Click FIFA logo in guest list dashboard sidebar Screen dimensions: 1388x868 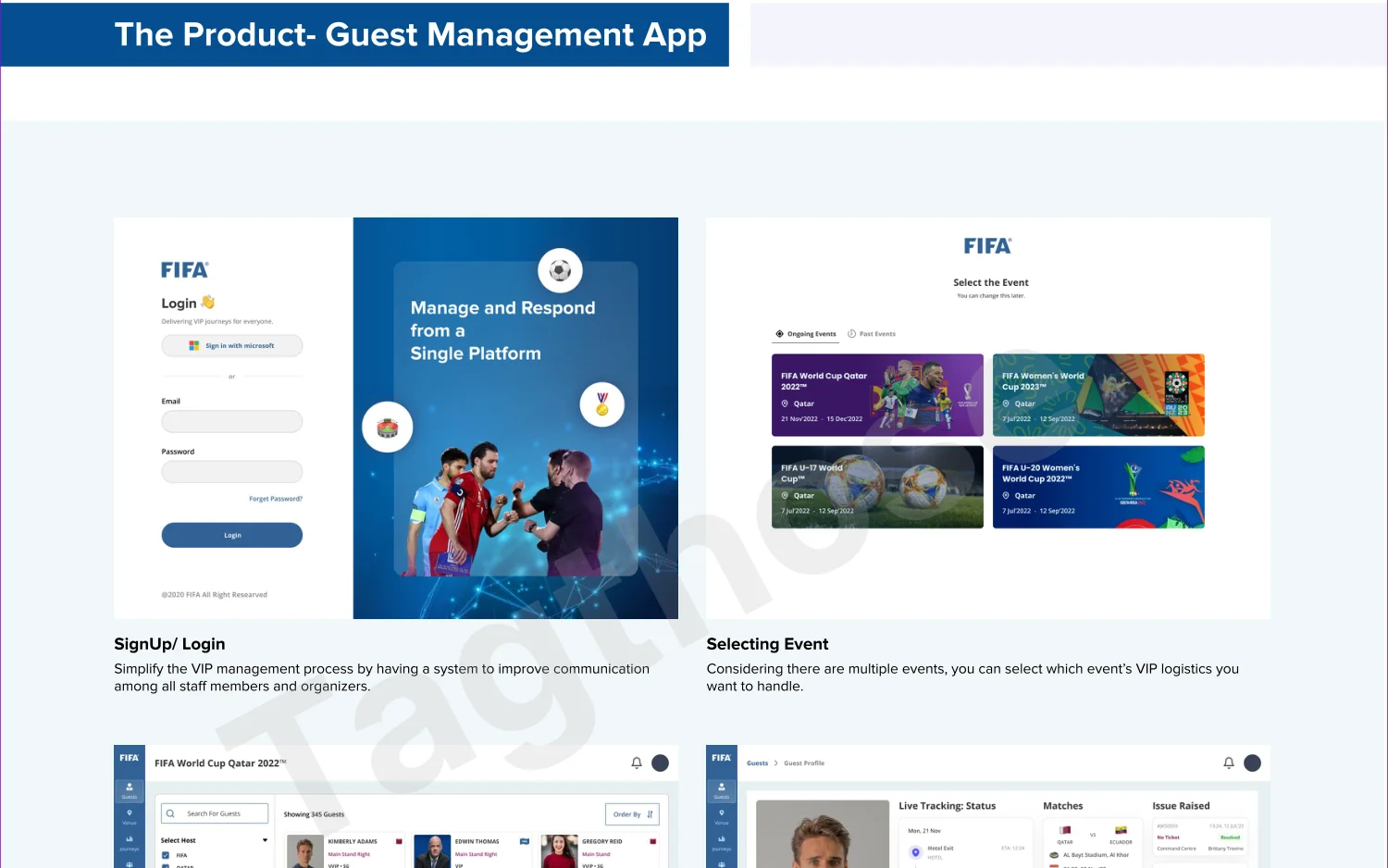tap(130, 758)
